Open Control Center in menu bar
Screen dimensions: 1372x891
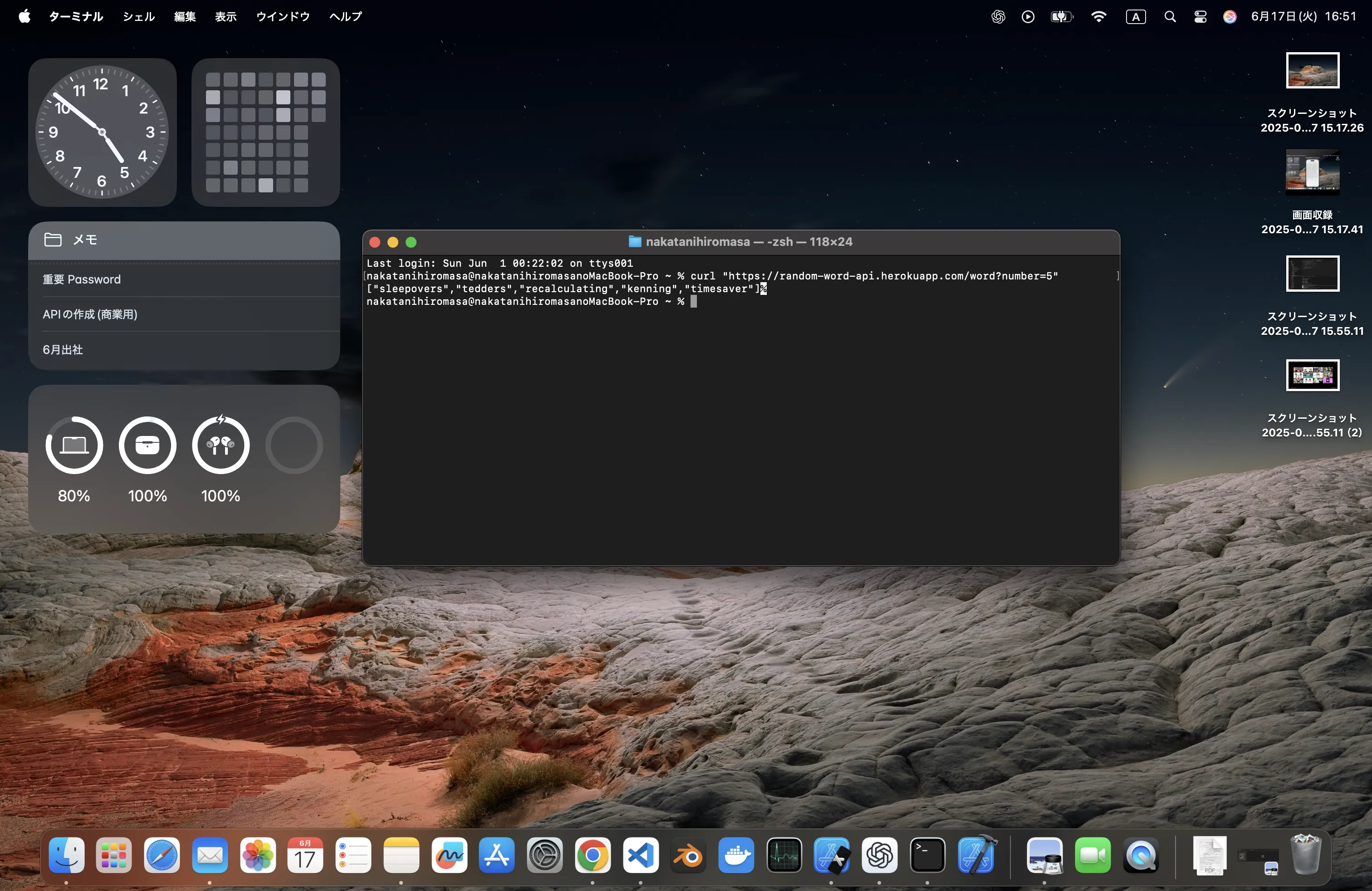tap(1200, 17)
